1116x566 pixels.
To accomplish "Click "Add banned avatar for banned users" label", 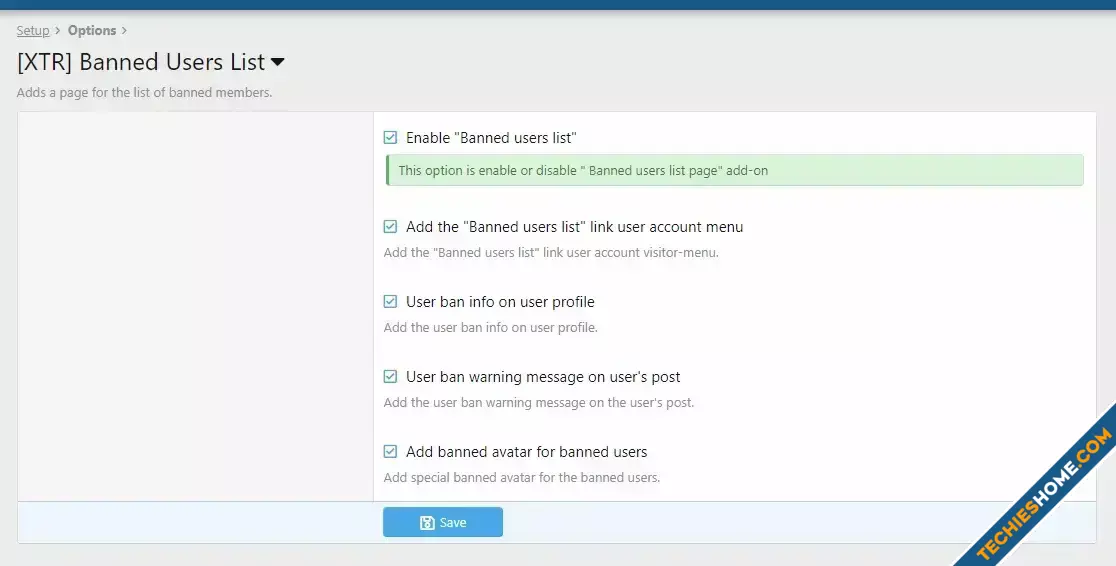I will [526, 452].
